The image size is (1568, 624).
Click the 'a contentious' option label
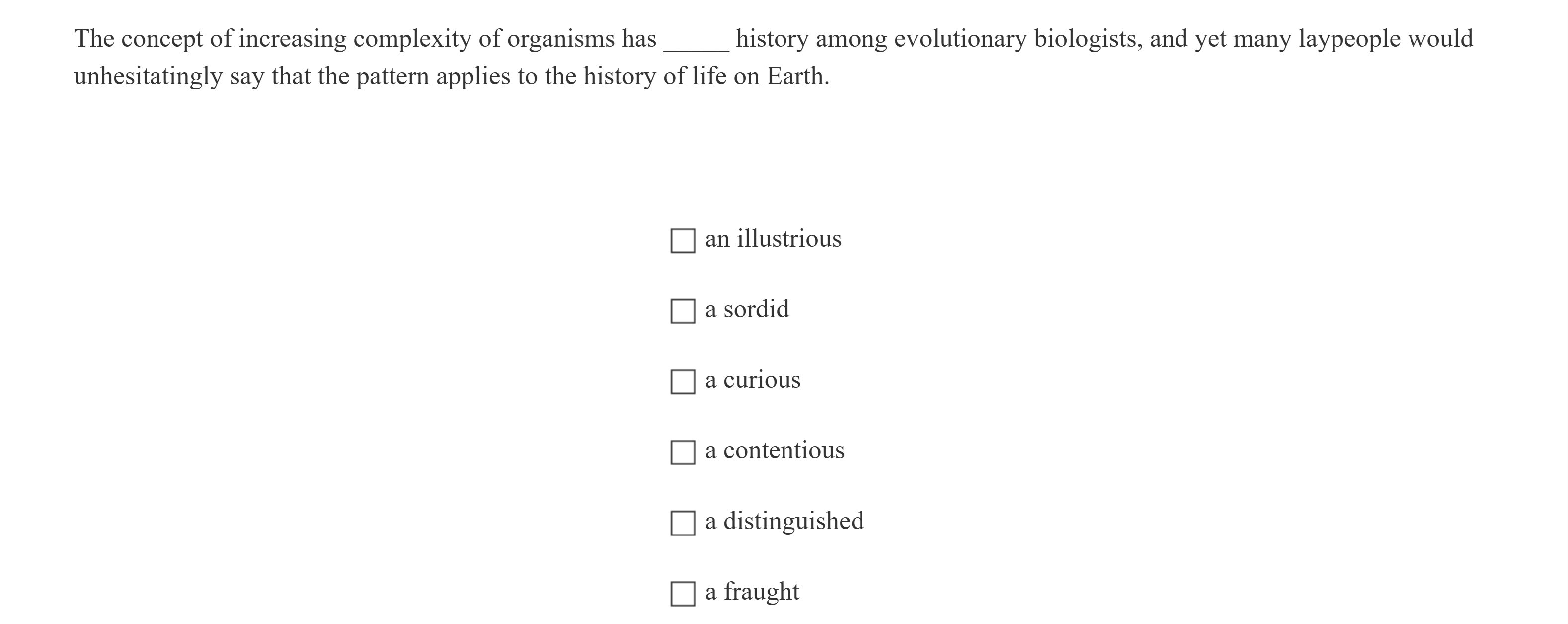pos(774,450)
